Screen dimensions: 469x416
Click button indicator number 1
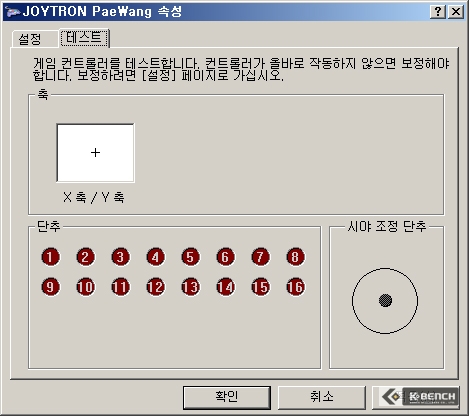point(51,257)
